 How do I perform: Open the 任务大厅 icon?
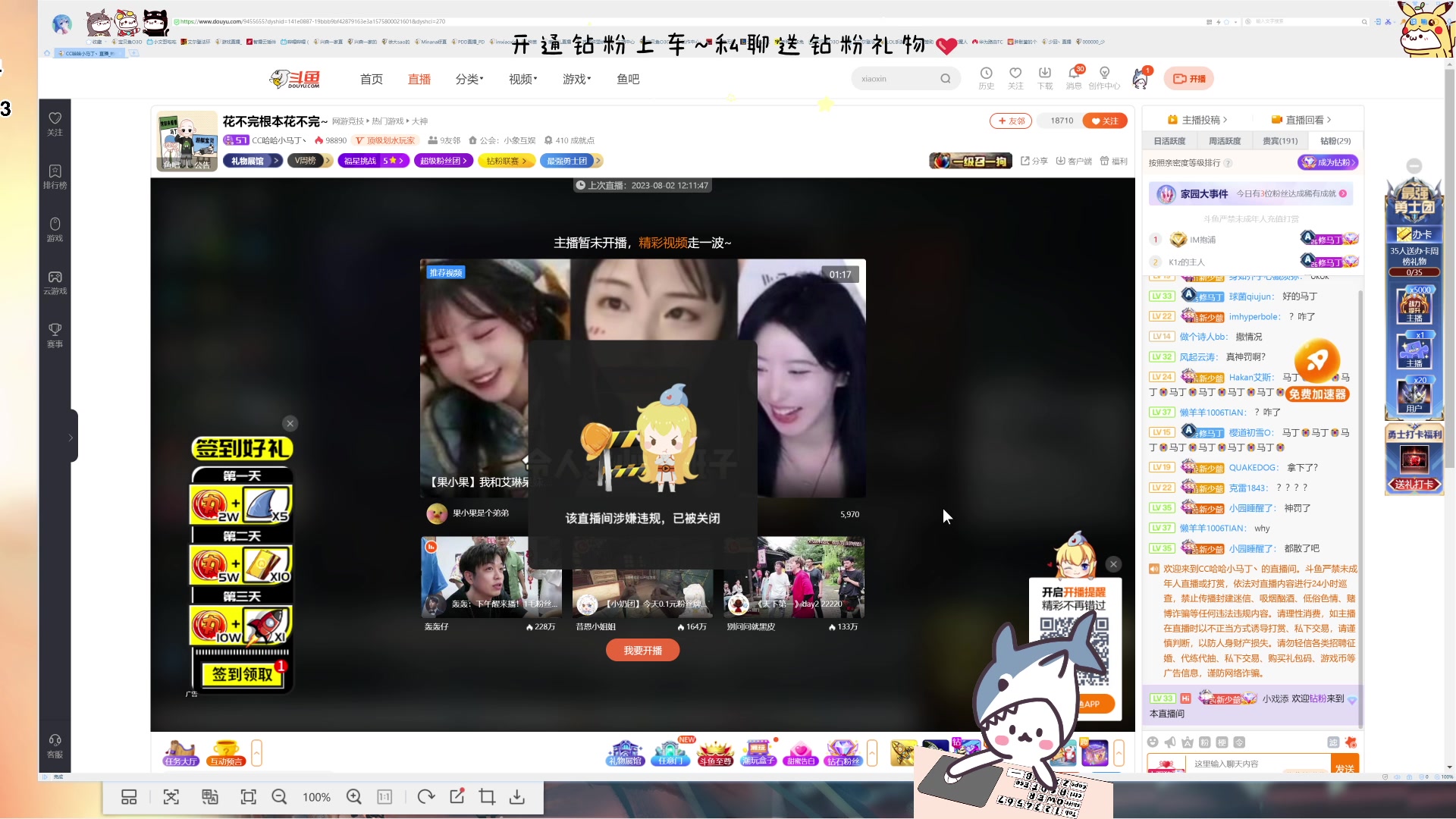point(180,752)
